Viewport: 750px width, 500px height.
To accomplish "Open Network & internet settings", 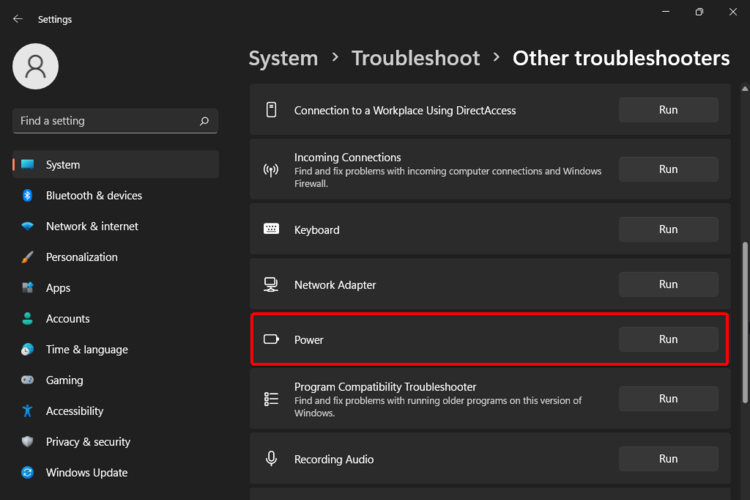I will click(x=92, y=227).
